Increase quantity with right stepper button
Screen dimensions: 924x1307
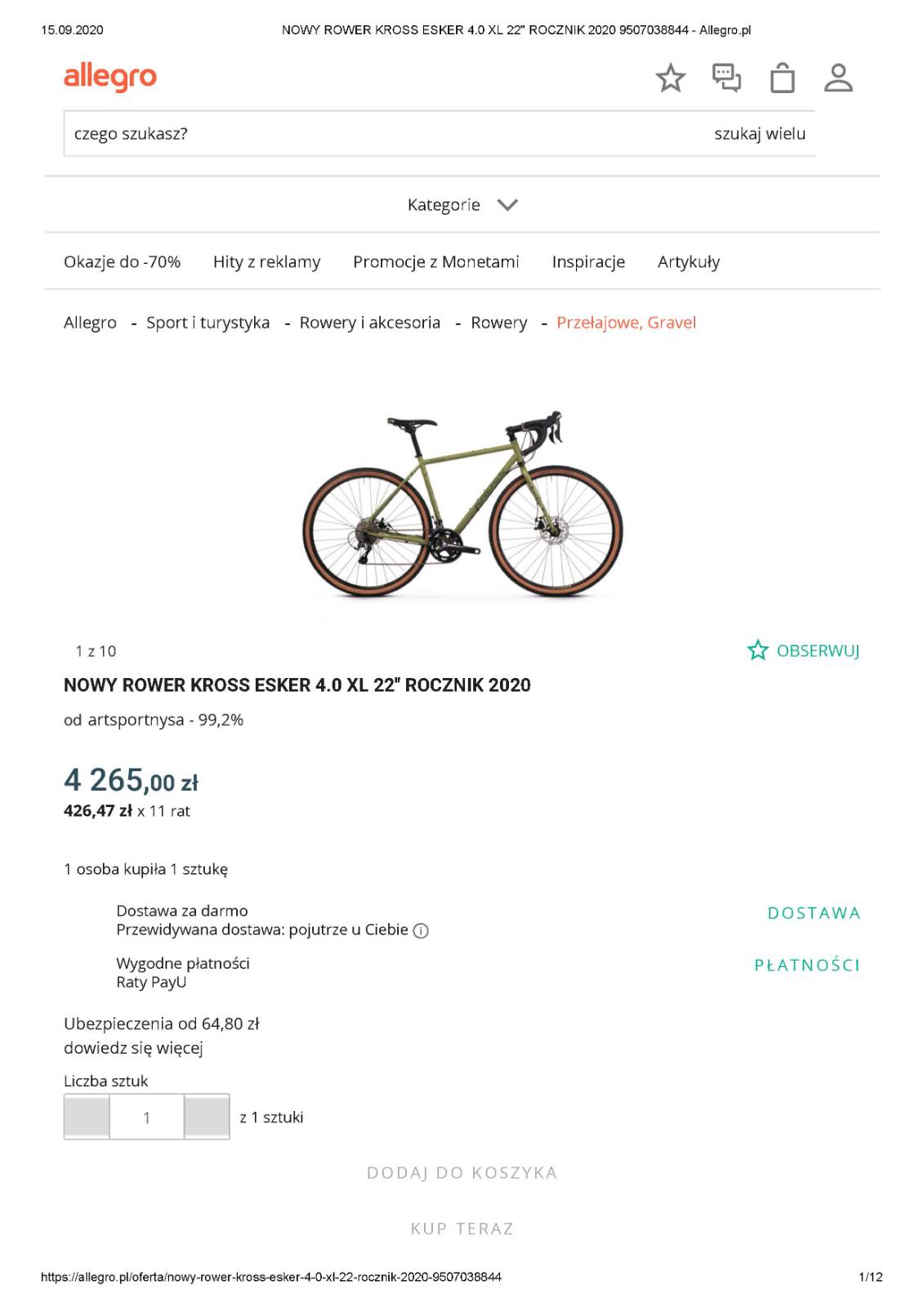click(x=207, y=1117)
